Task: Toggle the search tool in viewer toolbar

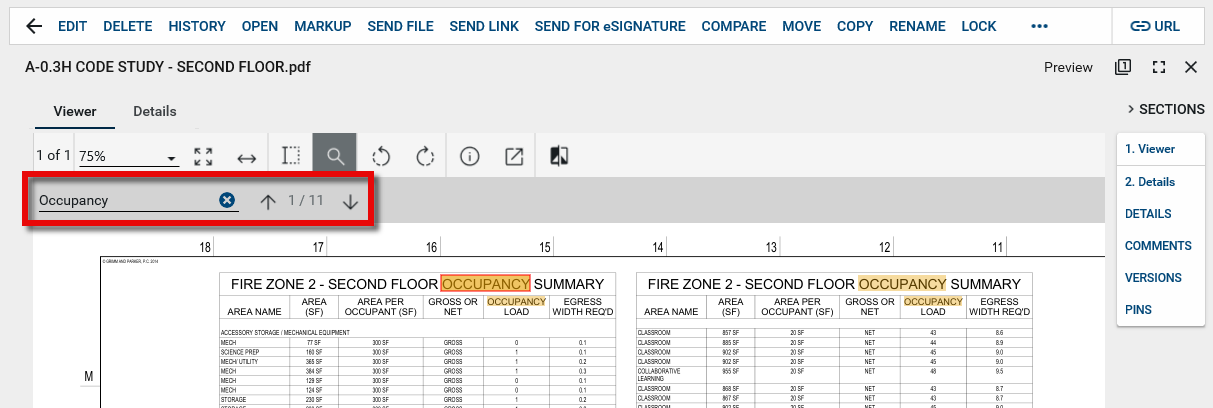Action: [335, 156]
